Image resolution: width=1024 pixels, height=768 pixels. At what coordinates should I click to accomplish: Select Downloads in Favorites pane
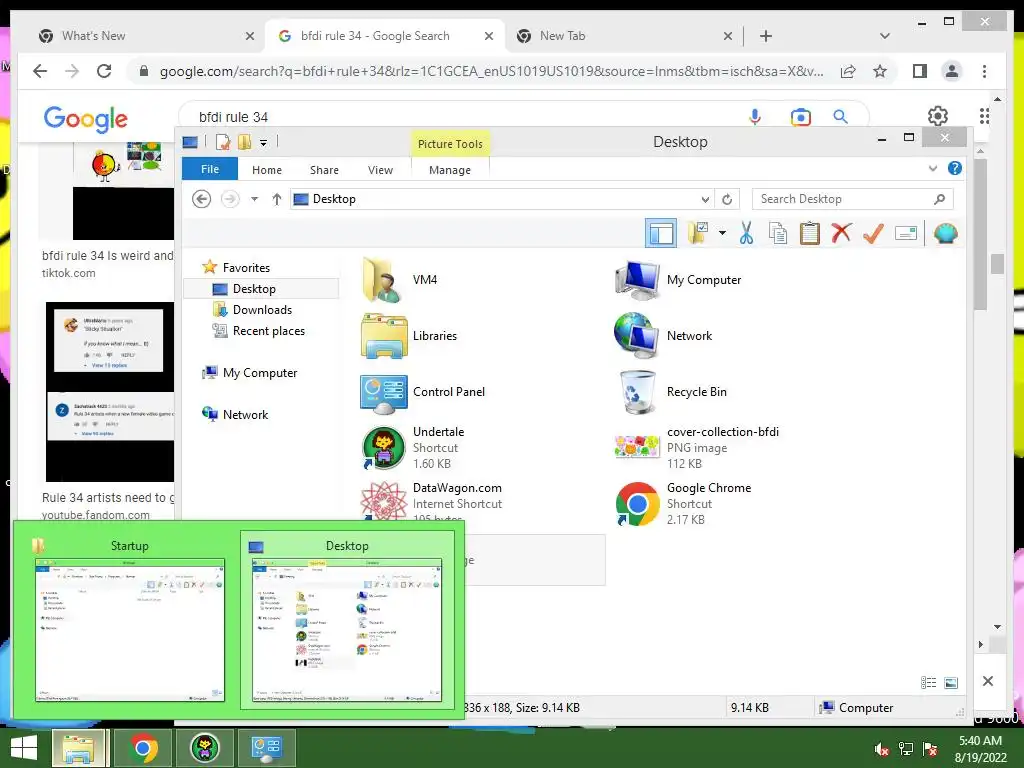(262, 310)
